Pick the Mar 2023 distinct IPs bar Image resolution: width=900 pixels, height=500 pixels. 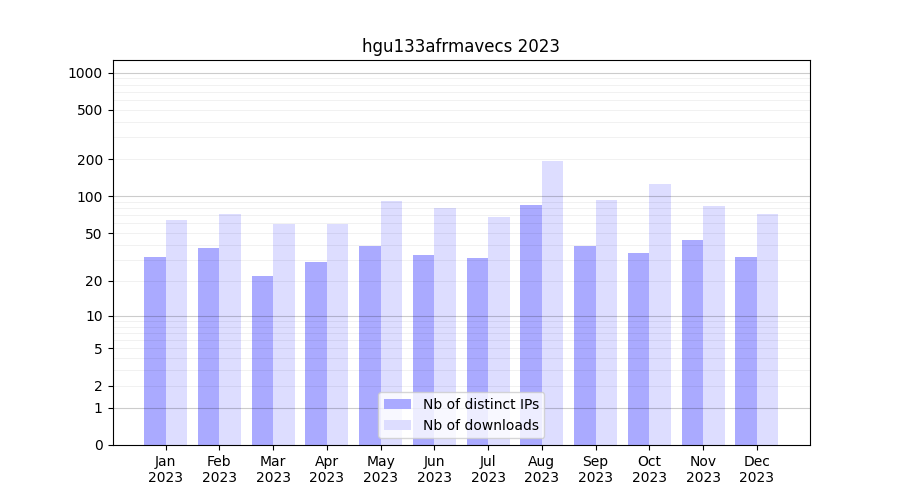pyautogui.click(x=262, y=360)
